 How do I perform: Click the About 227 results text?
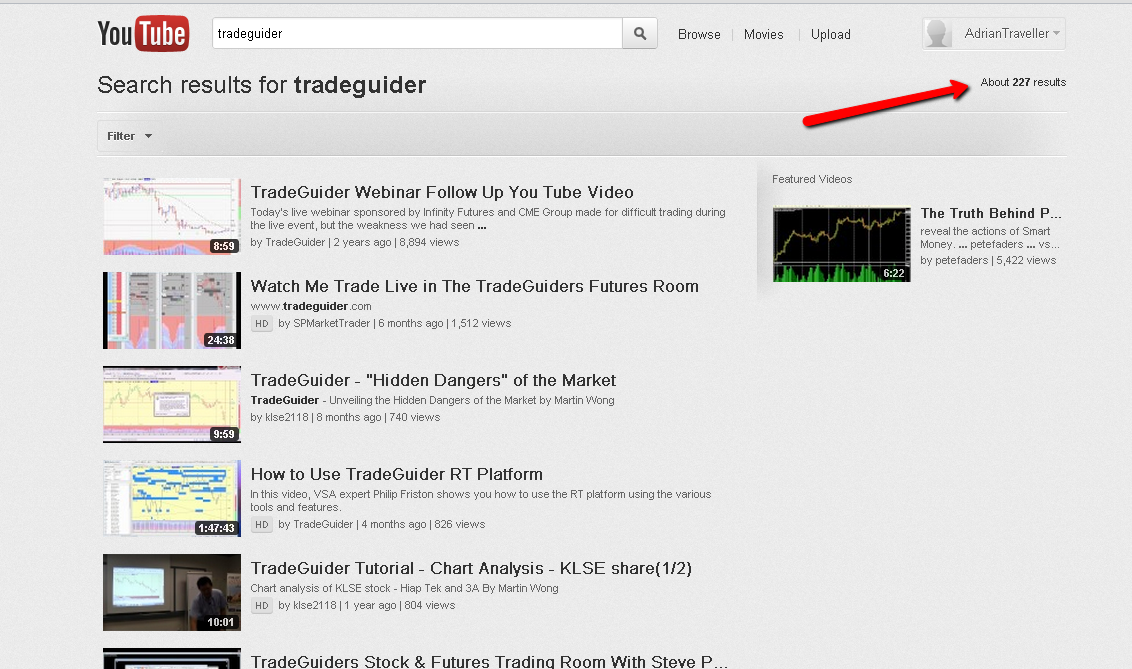(x=1023, y=82)
